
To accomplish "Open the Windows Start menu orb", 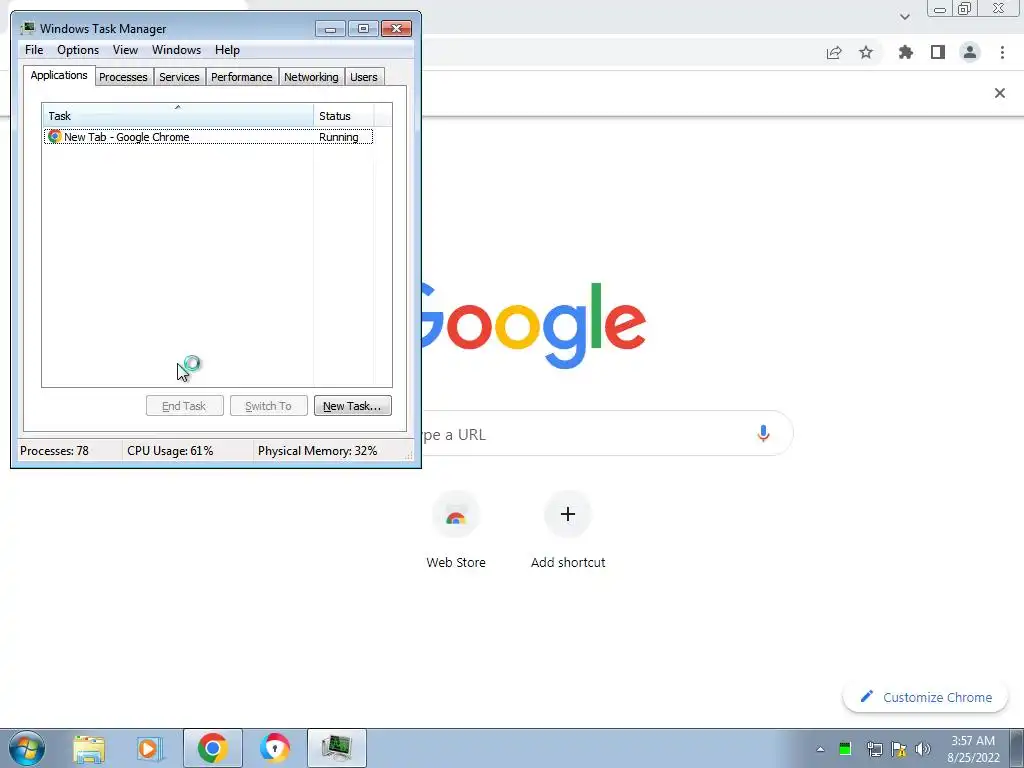I will (27, 748).
